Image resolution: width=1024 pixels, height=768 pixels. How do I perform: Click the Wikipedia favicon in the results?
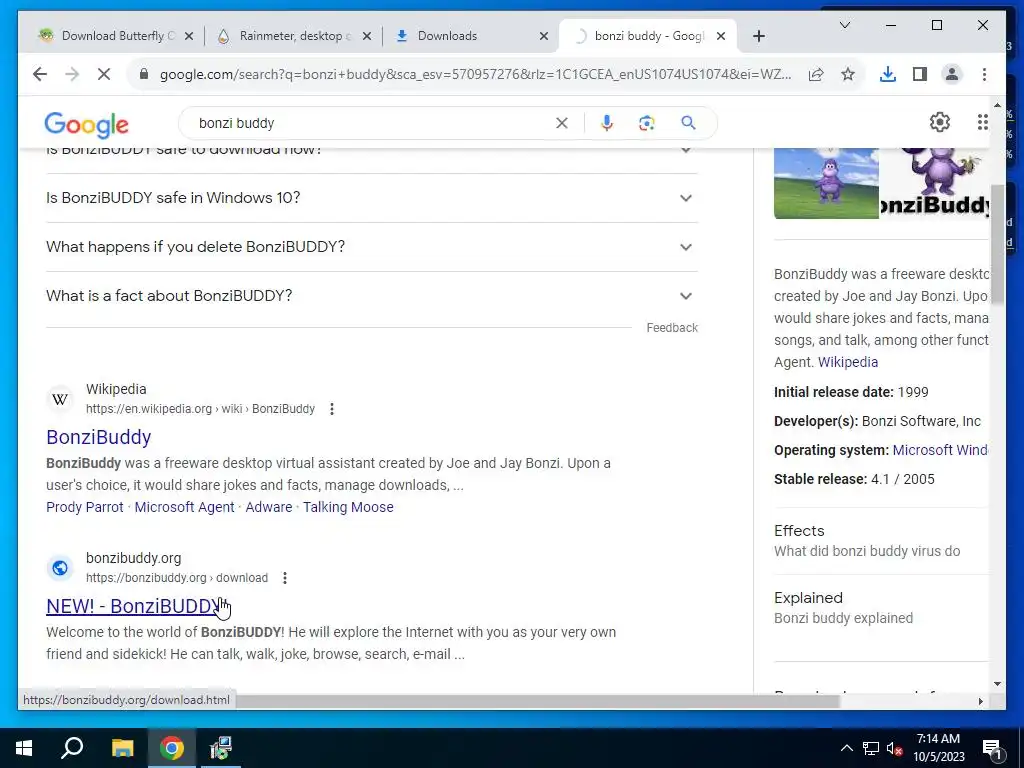[x=60, y=399]
